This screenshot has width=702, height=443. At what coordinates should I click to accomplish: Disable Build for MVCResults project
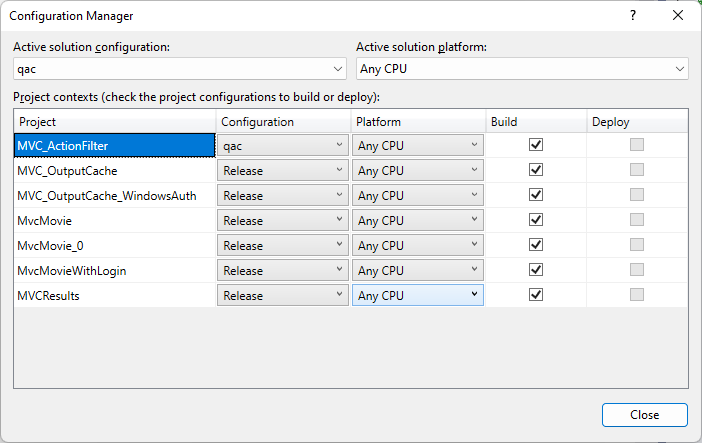tap(536, 295)
